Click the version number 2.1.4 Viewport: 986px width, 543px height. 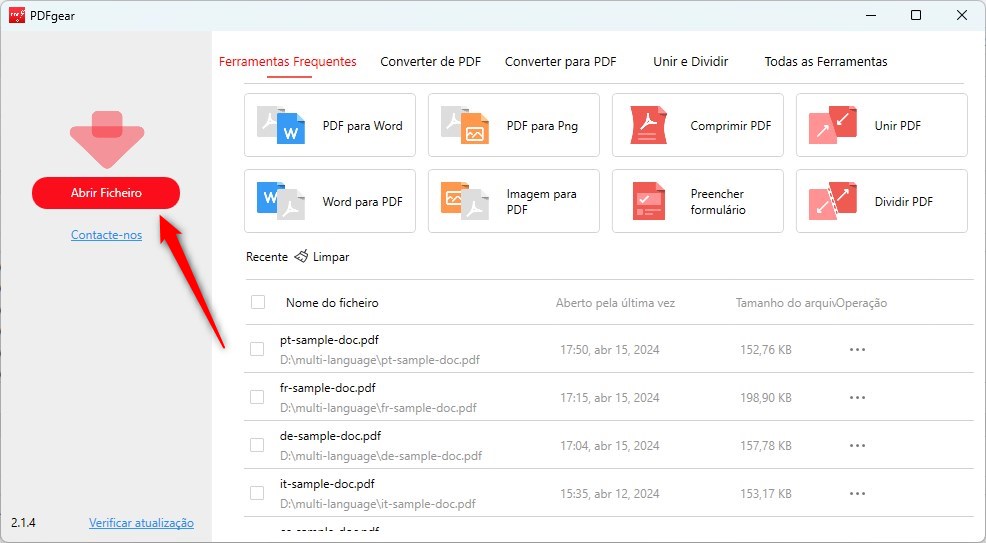coord(23,523)
